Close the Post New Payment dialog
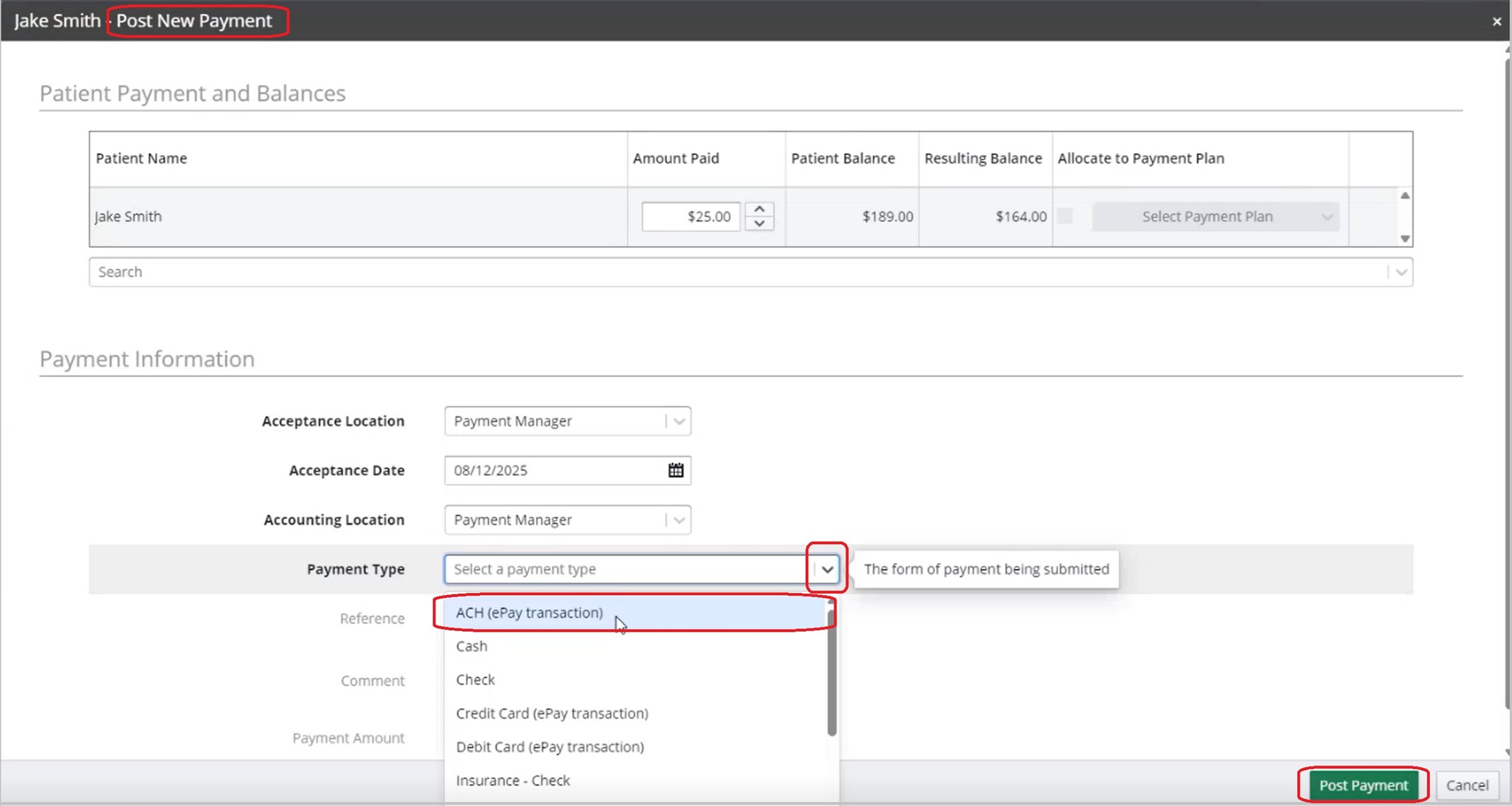Viewport: 1512px width, 806px height. [1496, 21]
